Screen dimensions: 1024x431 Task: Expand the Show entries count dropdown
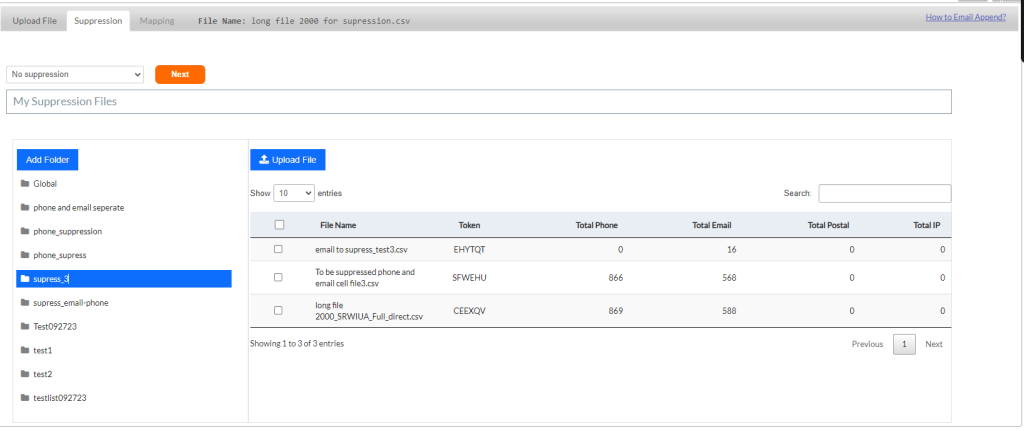point(294,193)
